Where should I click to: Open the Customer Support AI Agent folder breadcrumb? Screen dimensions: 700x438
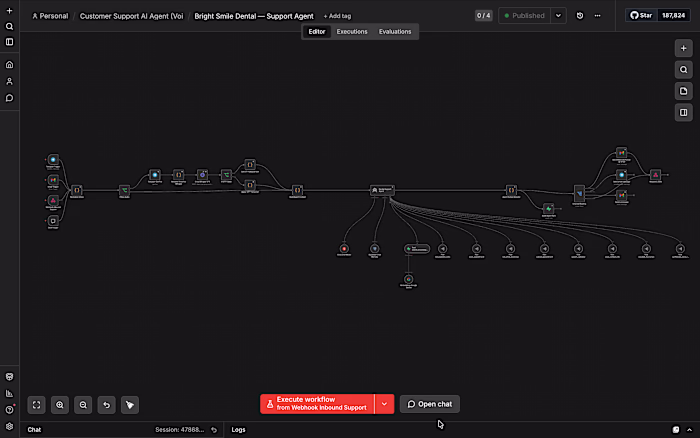click(x=131, y=16)
